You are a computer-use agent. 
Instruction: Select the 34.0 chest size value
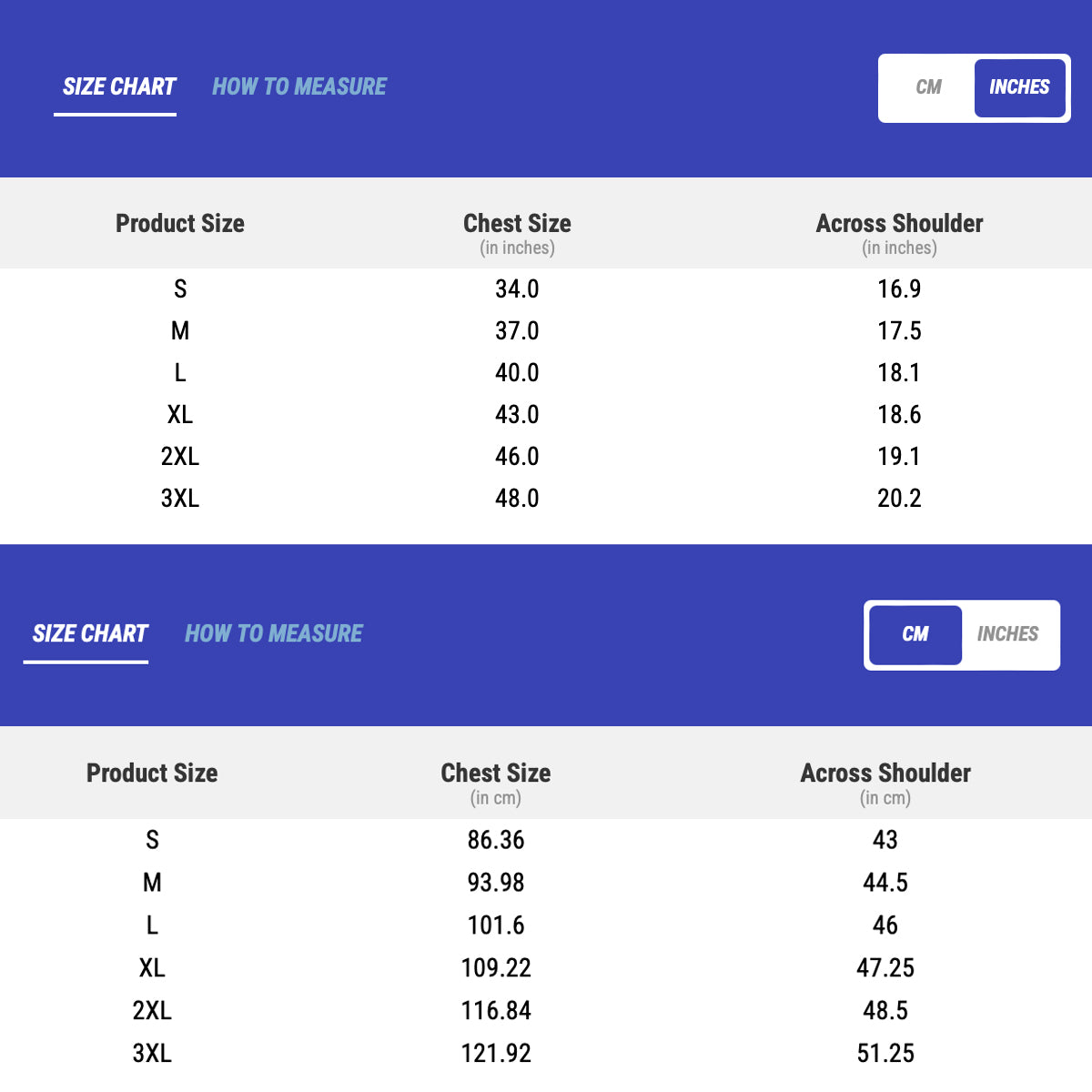coord(517,289)
